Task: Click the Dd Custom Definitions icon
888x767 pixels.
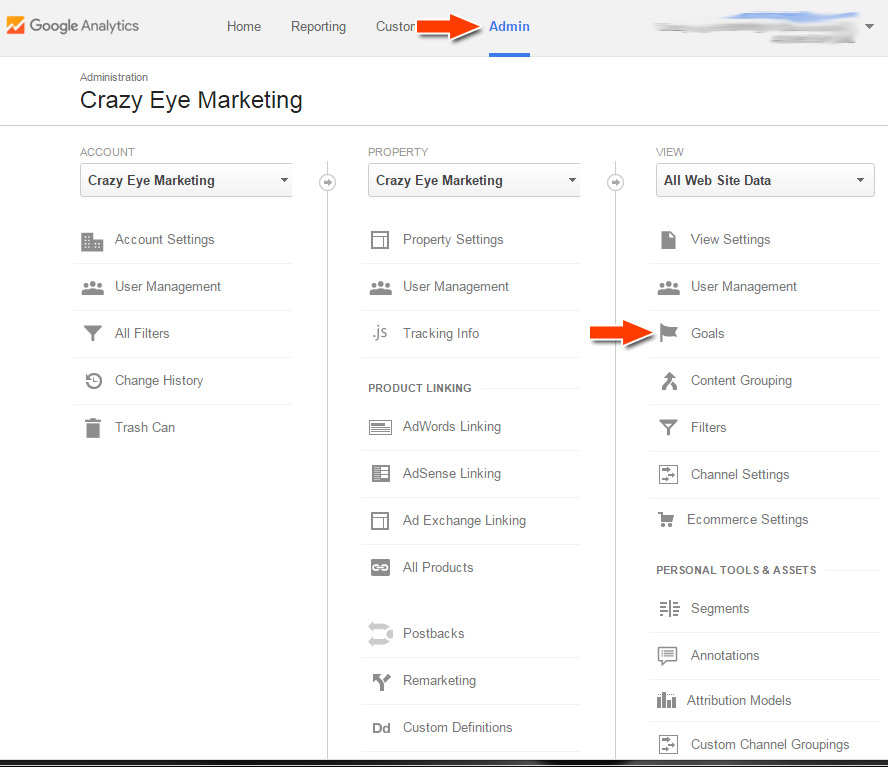Action: pyautogui.click(x=381, y=728)
